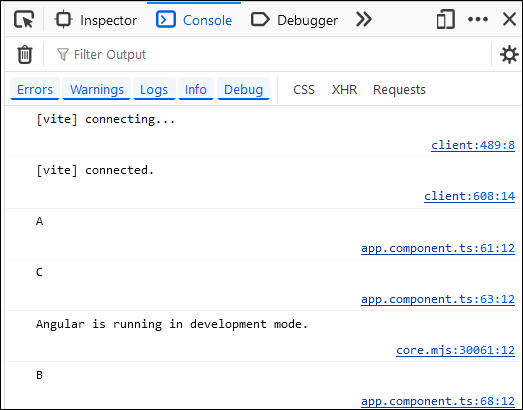Open app.component.ts:61:12 source link

(438, 249)
